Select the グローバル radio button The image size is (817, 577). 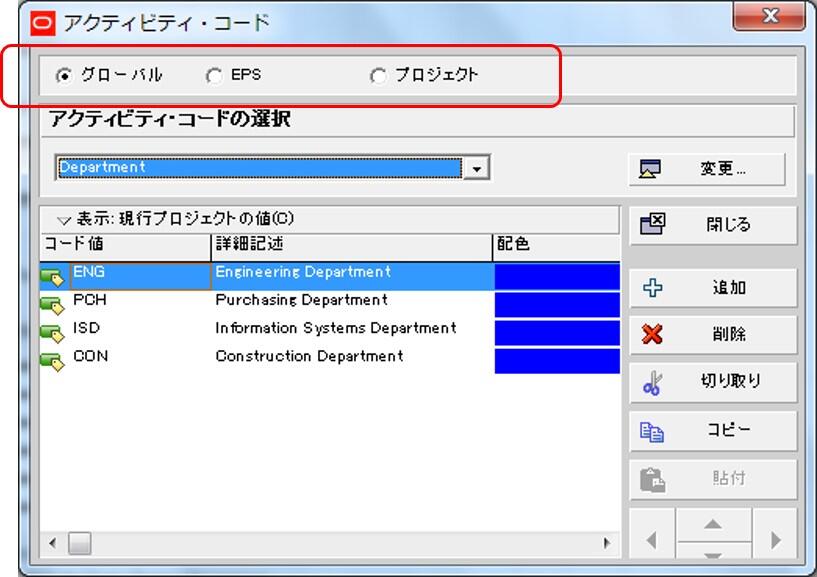[x=64, y=76]
